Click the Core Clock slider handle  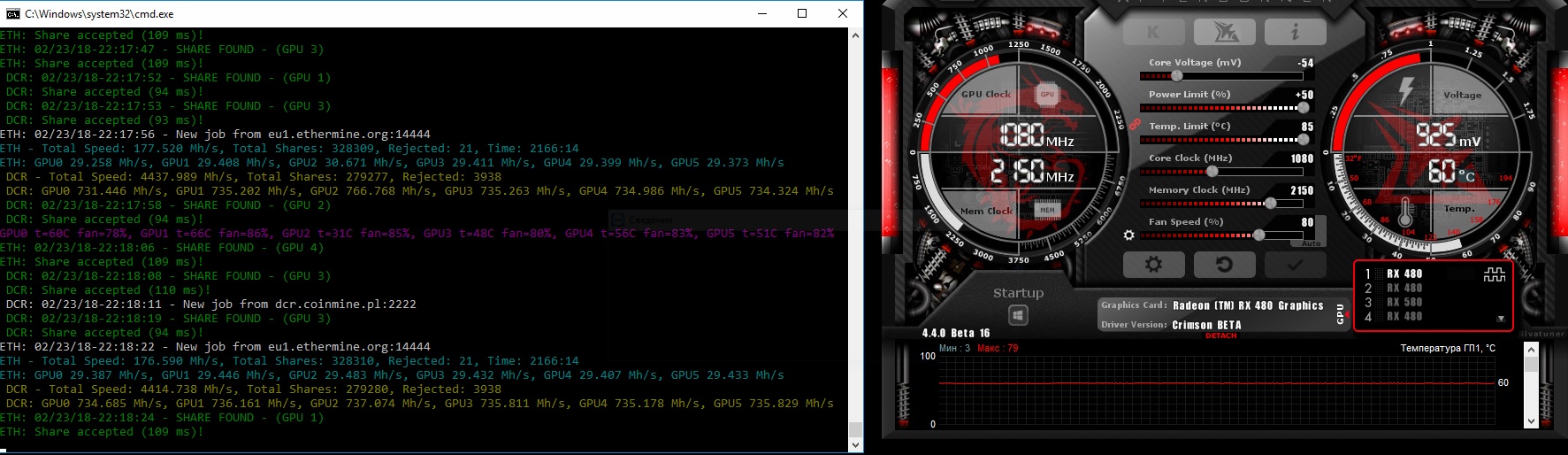coord(1212,172)
